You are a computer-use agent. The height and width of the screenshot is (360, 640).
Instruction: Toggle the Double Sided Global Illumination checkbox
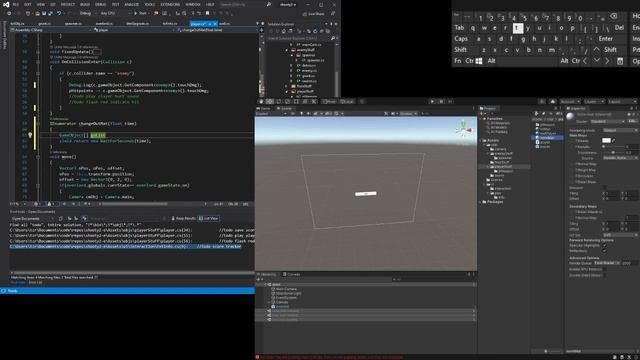point(605,275)
